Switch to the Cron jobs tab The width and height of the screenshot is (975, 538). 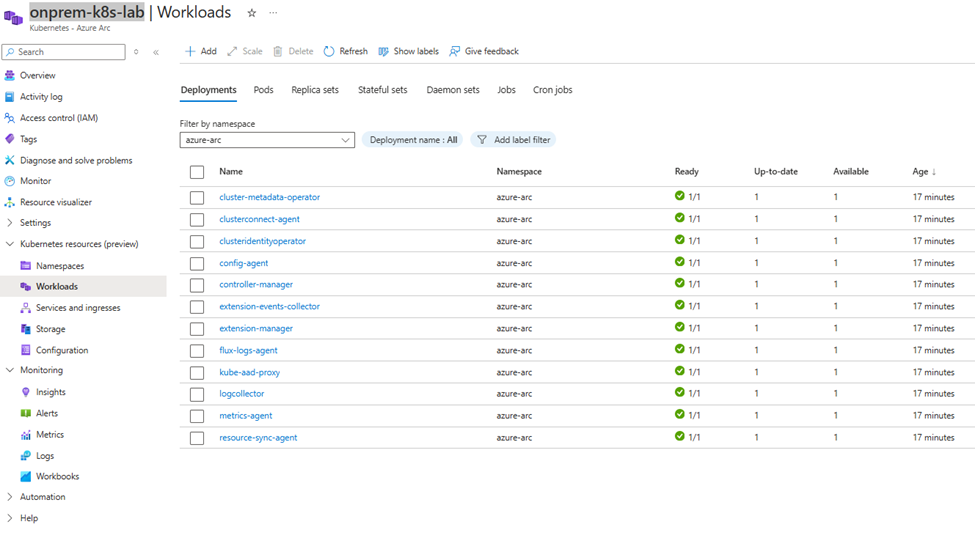pyautogui.click(x=553, y=90)
